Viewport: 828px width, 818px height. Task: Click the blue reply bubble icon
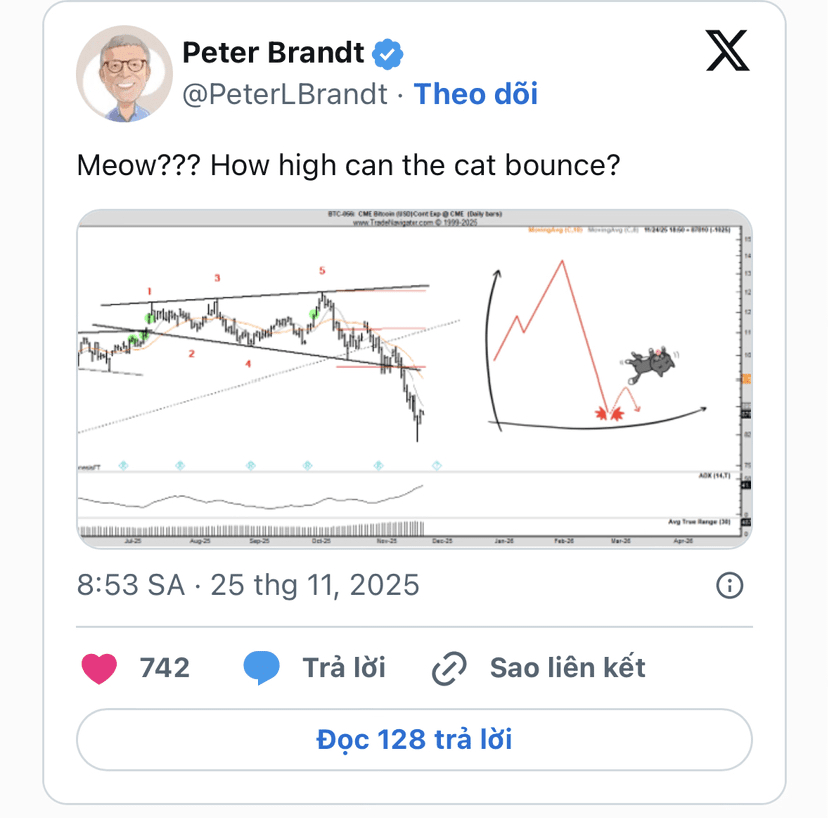click(x=262, y=668)
